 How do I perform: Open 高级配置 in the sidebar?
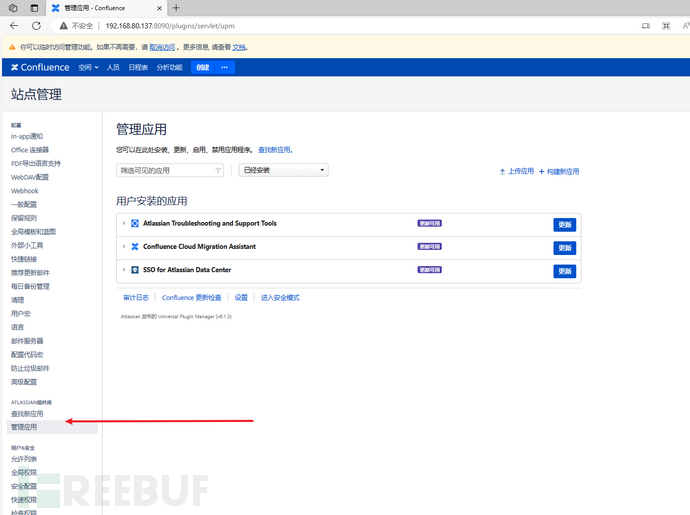click(24, 382)
